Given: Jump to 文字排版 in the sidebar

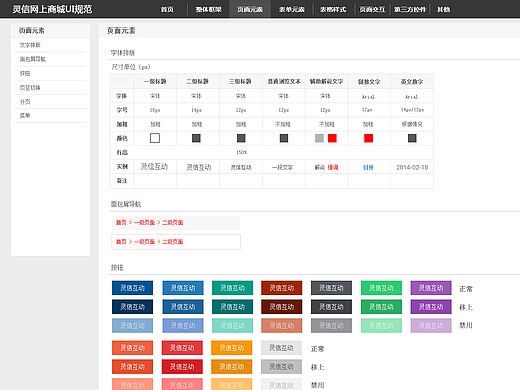Looking at the screenshot, I should coord(30,45).
